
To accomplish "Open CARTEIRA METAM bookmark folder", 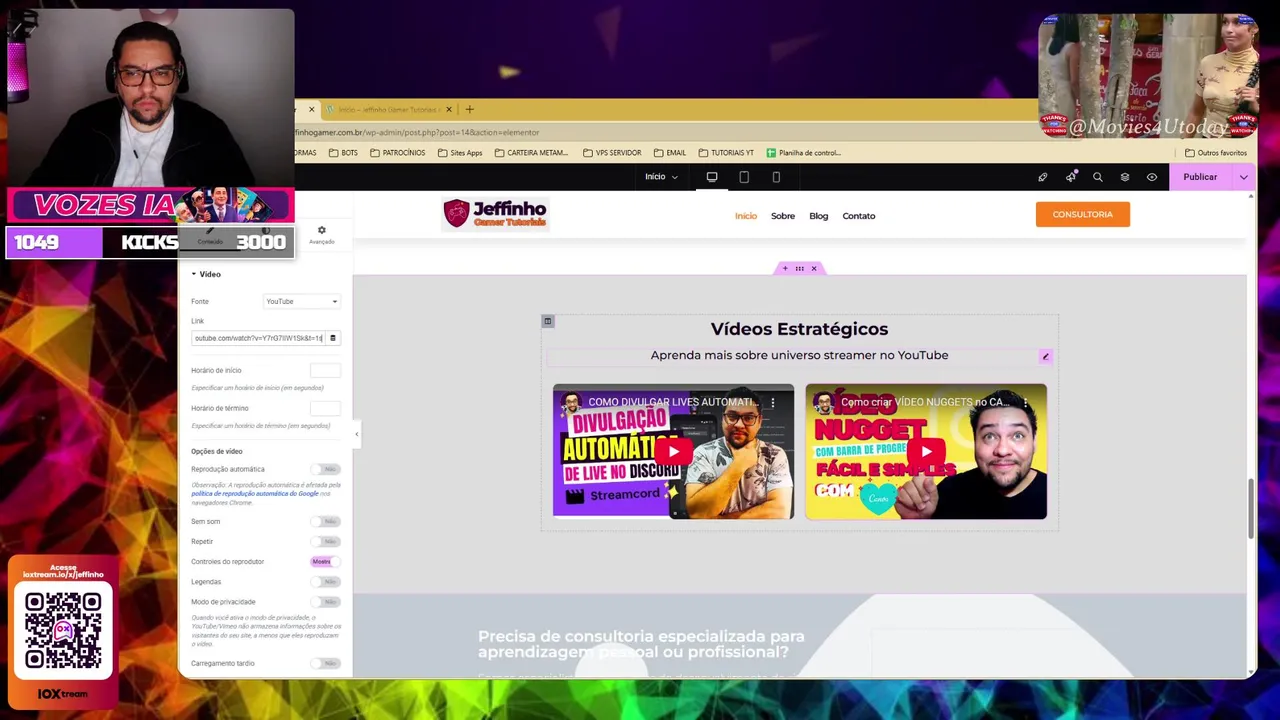I will [531, 153].
